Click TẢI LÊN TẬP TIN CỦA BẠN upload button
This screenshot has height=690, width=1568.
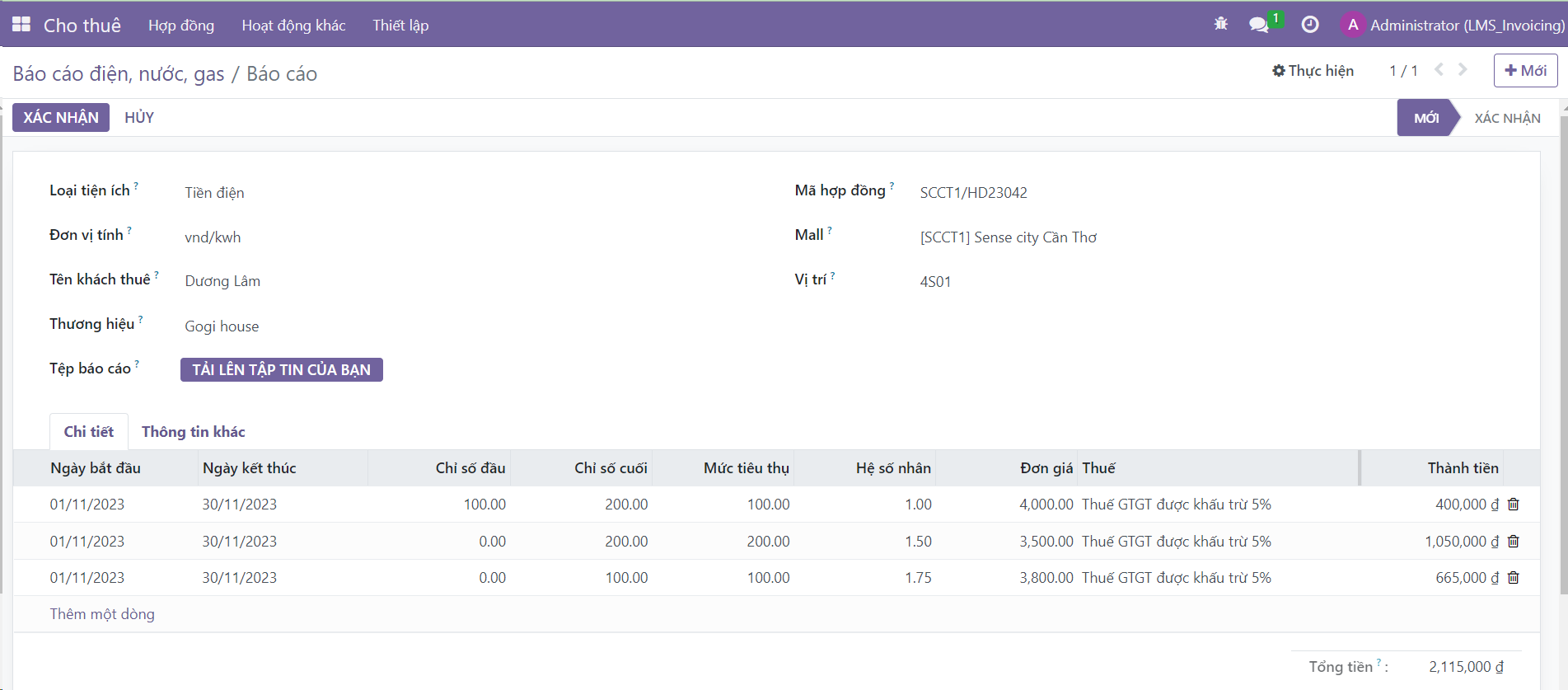(x=282, y=369)
